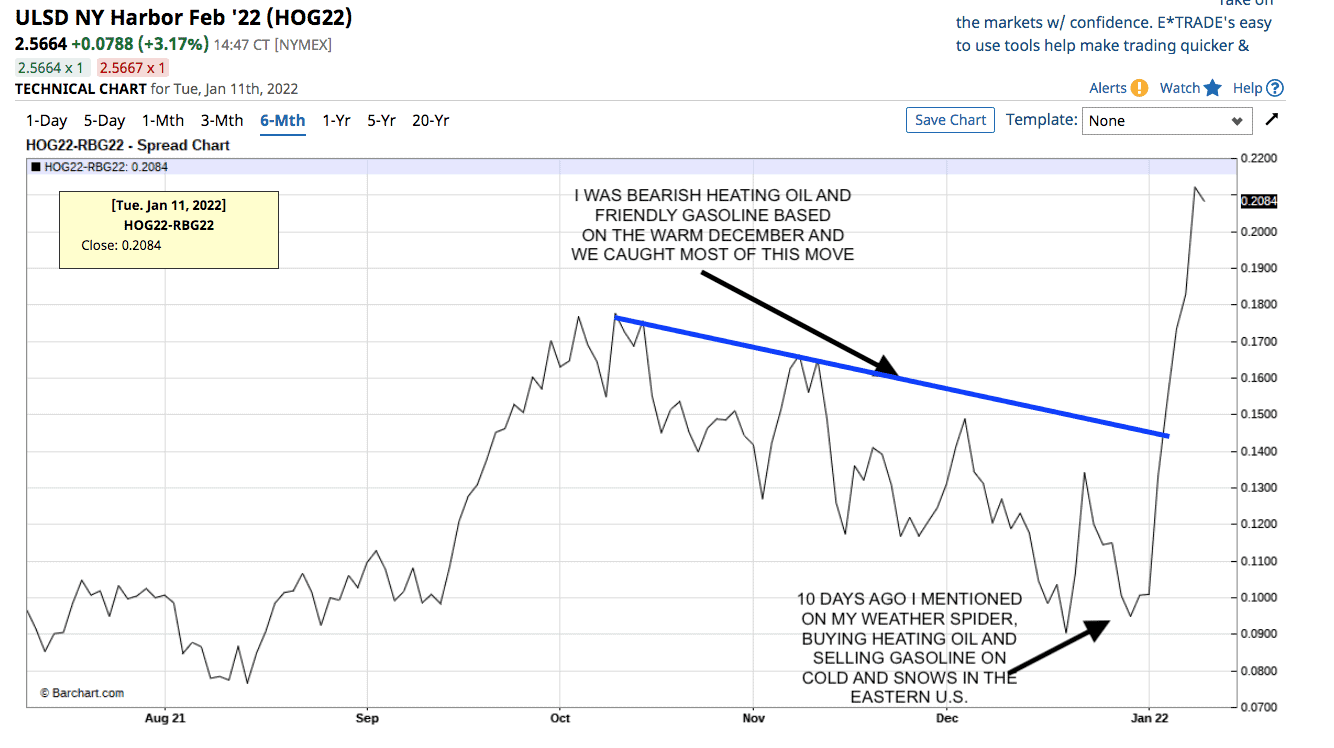
Task: Select the 20-Yr chart period
Action: point(430,120)
